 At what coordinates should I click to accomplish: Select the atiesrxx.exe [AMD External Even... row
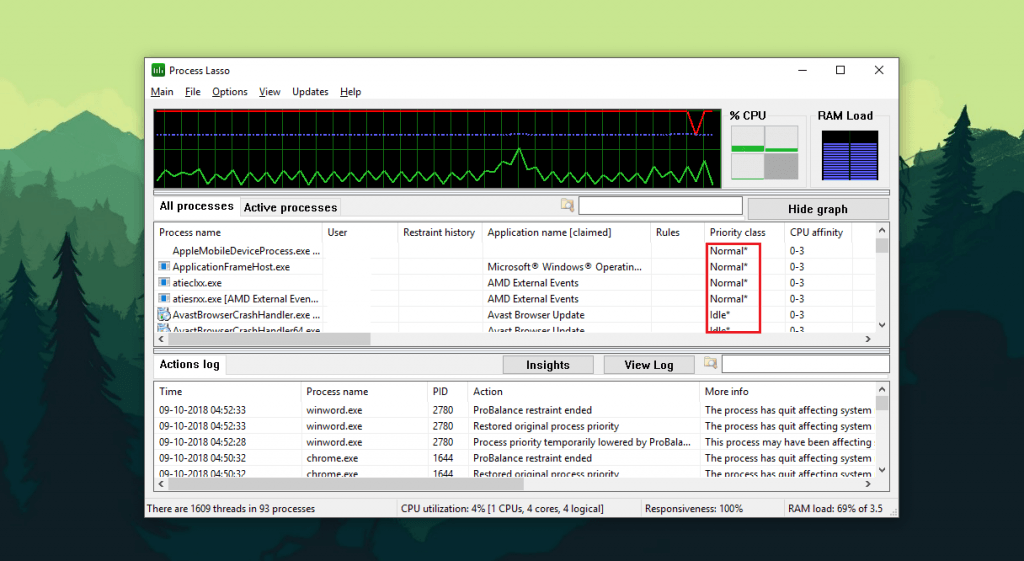coord(515,298)
